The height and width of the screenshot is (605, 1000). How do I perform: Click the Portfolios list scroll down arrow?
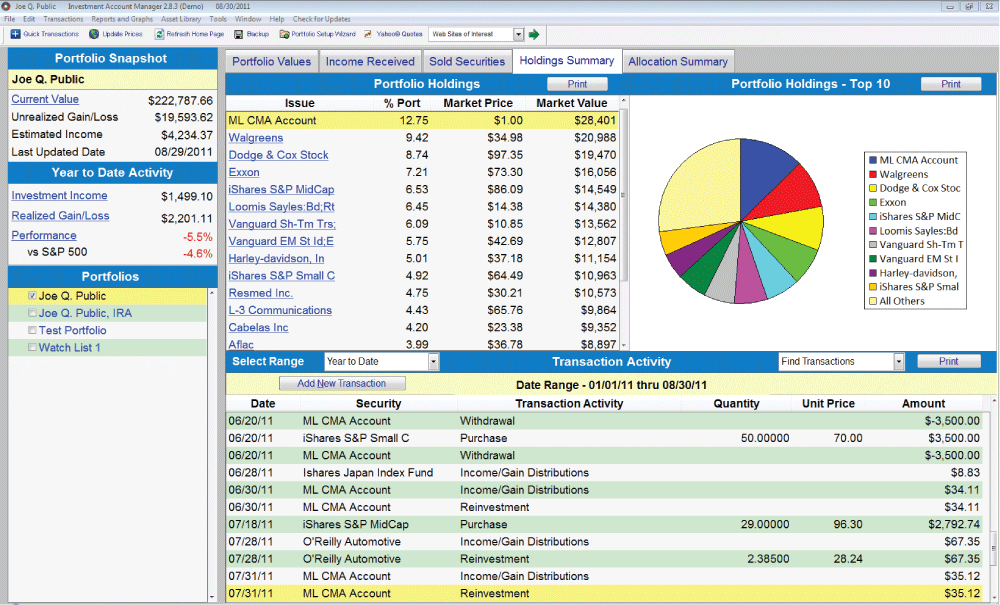tap(212, 597)
